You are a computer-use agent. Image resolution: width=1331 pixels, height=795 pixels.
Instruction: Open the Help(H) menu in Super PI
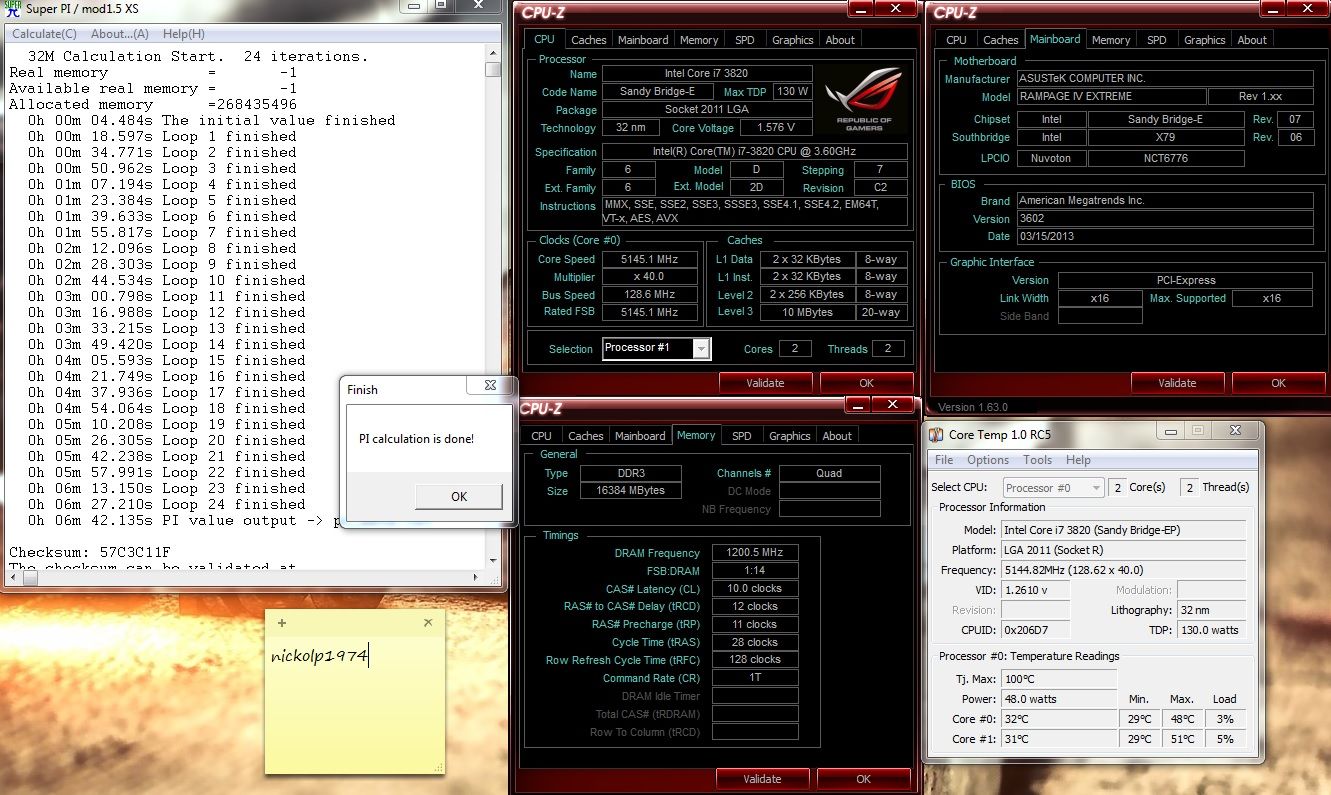click(183, 34)
